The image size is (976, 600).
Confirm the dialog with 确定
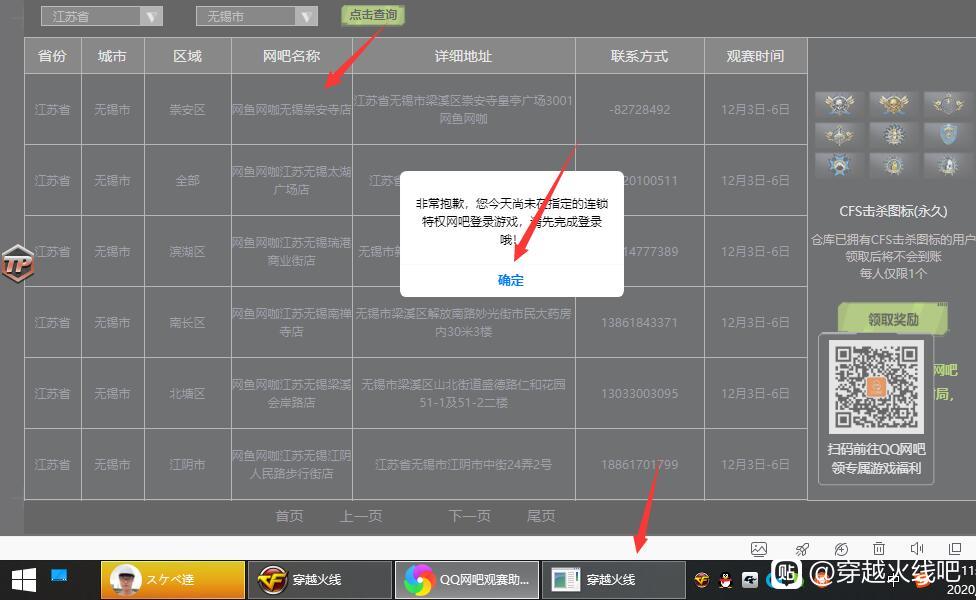(510, 280)
